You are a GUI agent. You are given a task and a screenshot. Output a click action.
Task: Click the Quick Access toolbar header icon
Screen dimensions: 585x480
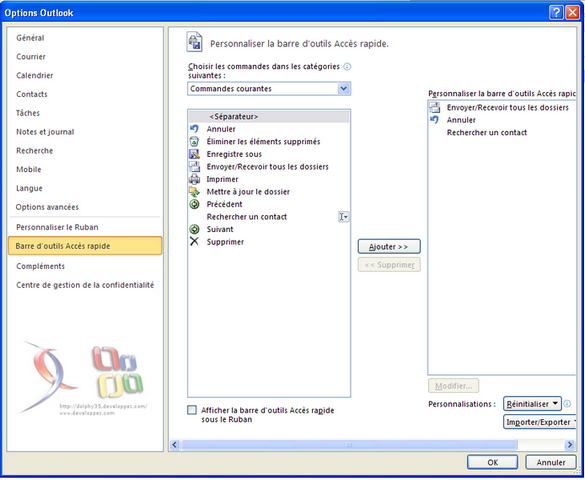click(x=194, y=42)
